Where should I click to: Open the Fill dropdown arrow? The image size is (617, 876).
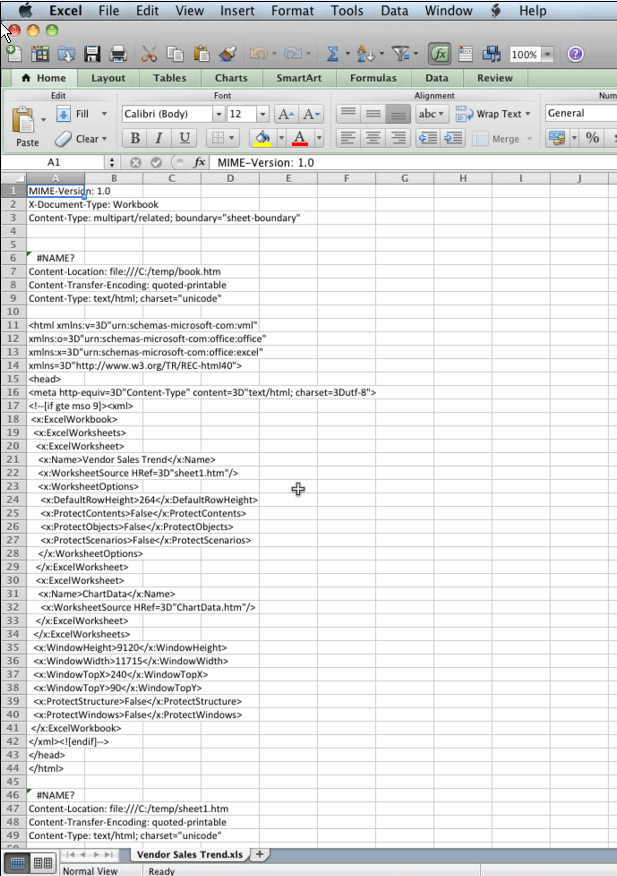104,114
